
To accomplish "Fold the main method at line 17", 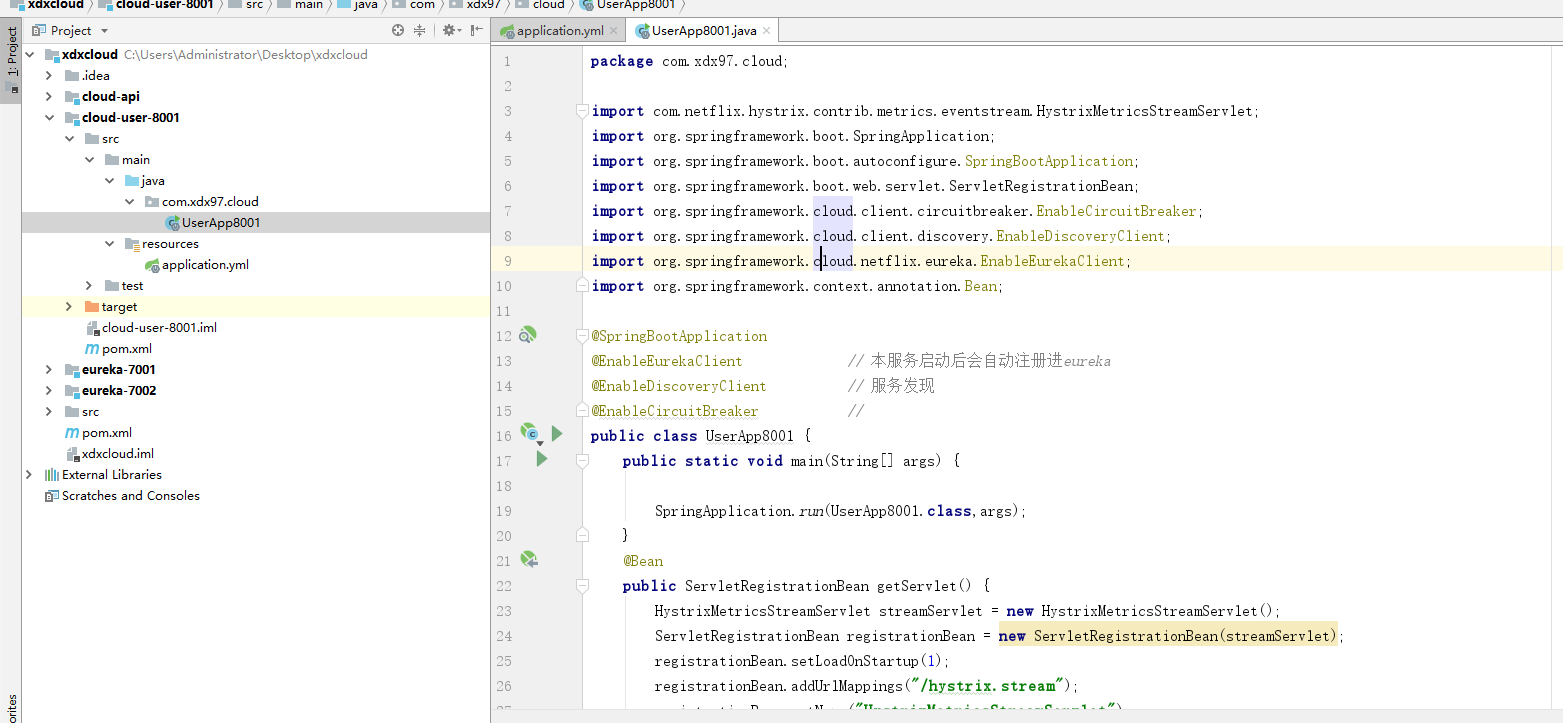I will (581, 460).
